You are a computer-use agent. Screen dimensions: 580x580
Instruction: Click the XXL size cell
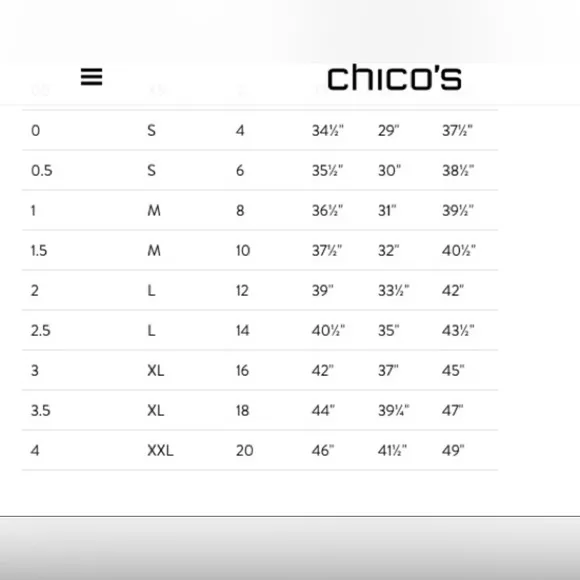[160, 451]
